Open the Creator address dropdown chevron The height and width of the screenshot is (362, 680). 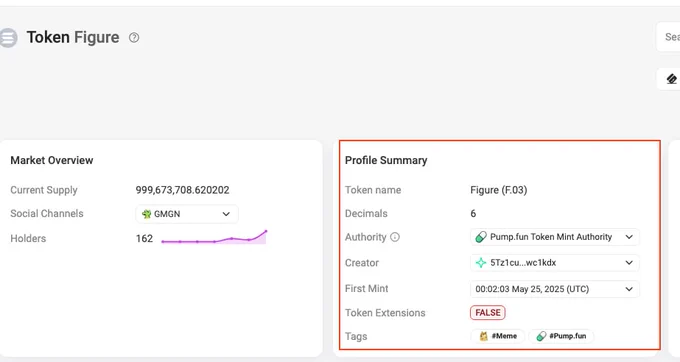(x=629, y=263)
